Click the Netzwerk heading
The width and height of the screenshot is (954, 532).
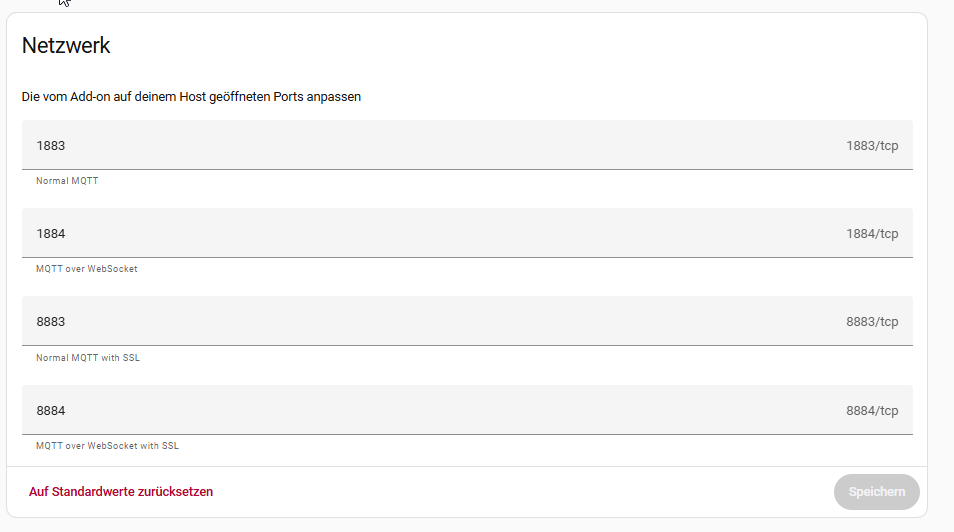(x=66, y=45)
